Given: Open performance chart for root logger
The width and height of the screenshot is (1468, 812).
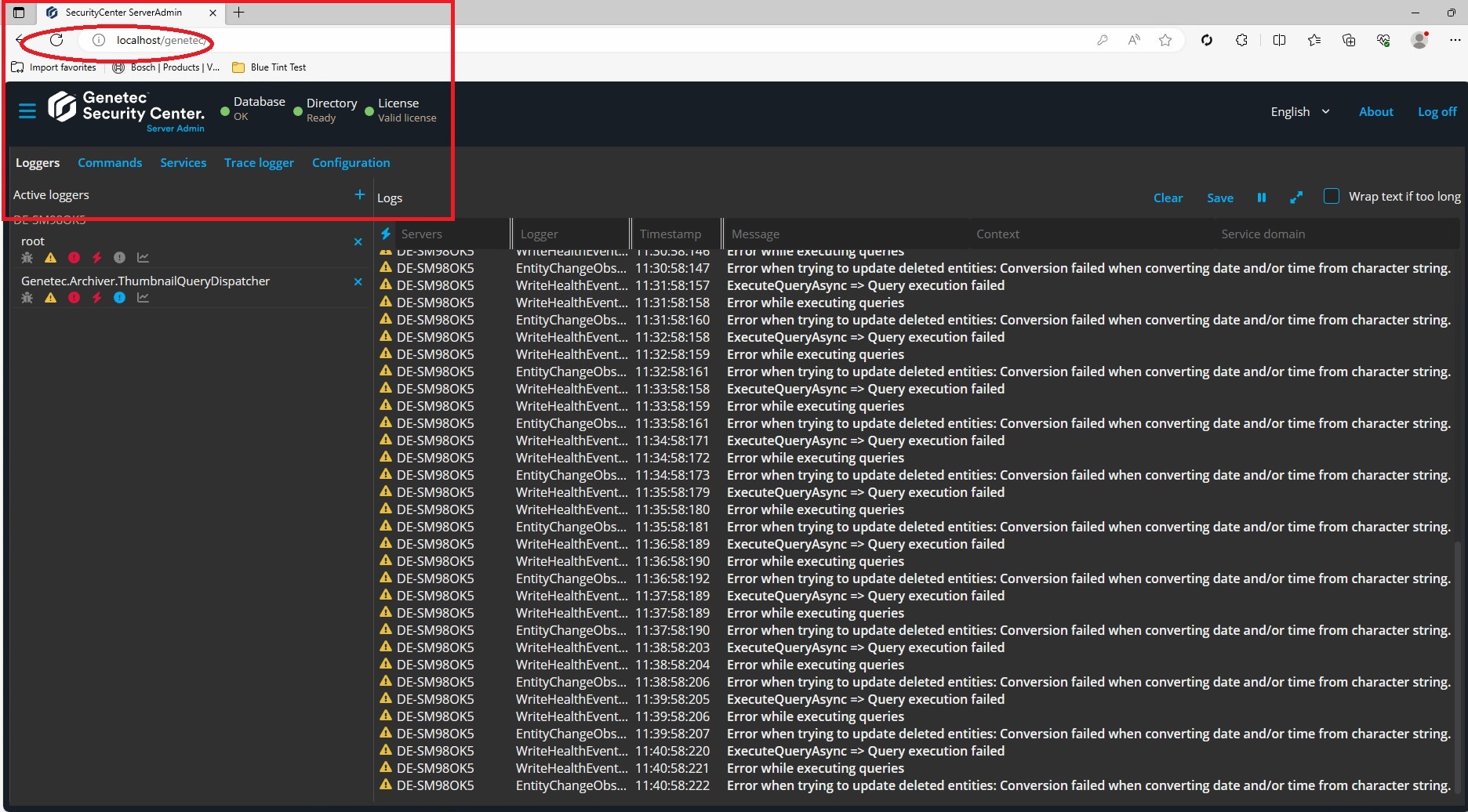Looking at the screenshot, I should point(143,258).
